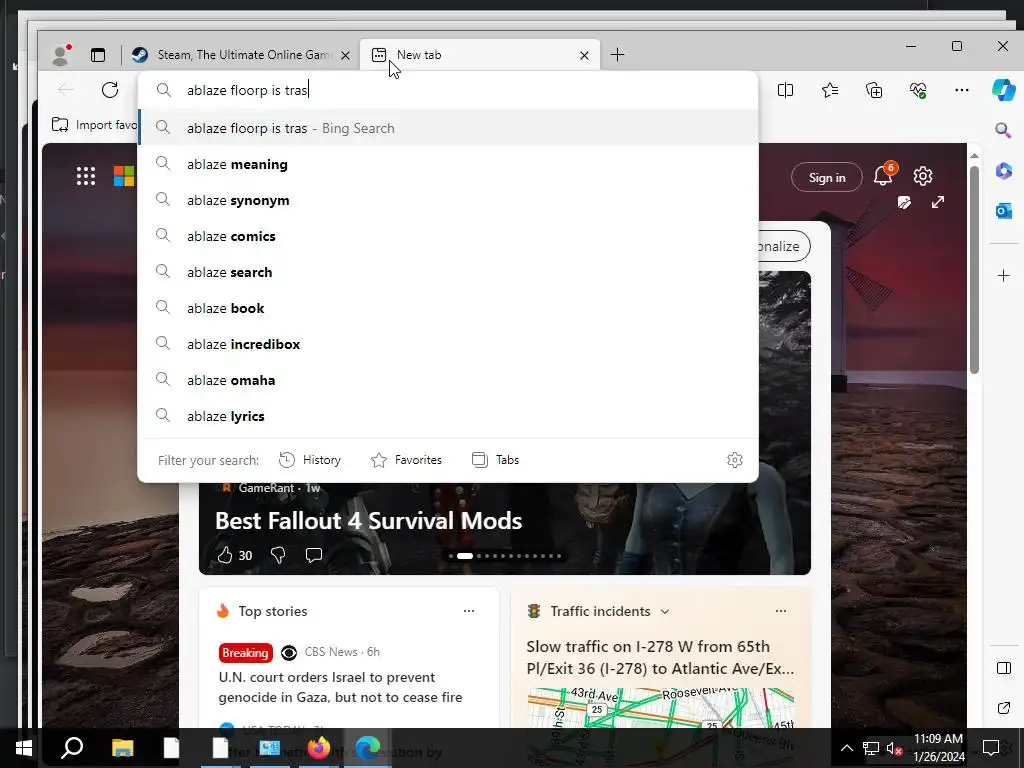Click inside the address bar text field
The image size is (1024, 768).
click(448, 90)
